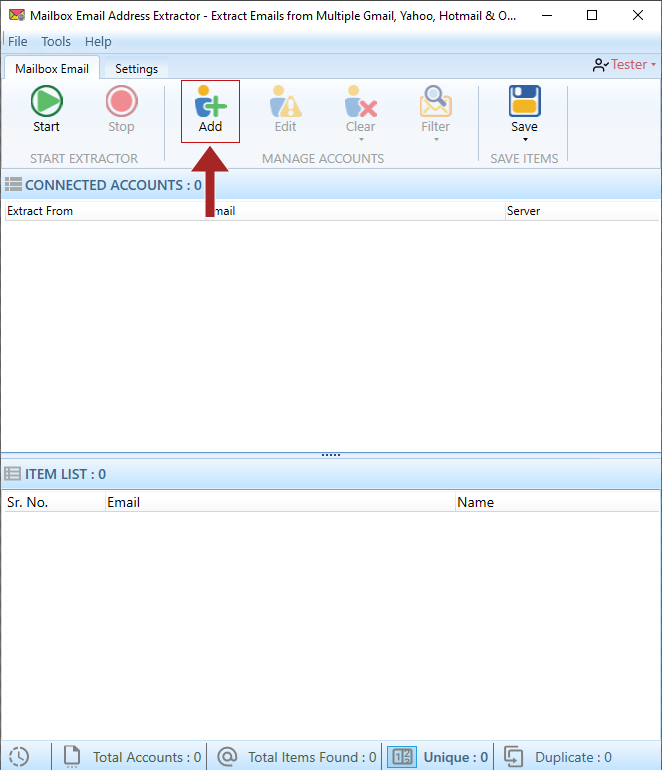Expand the Clear dropdown arrow
662x770 pixels.
[x=361, y=140]
